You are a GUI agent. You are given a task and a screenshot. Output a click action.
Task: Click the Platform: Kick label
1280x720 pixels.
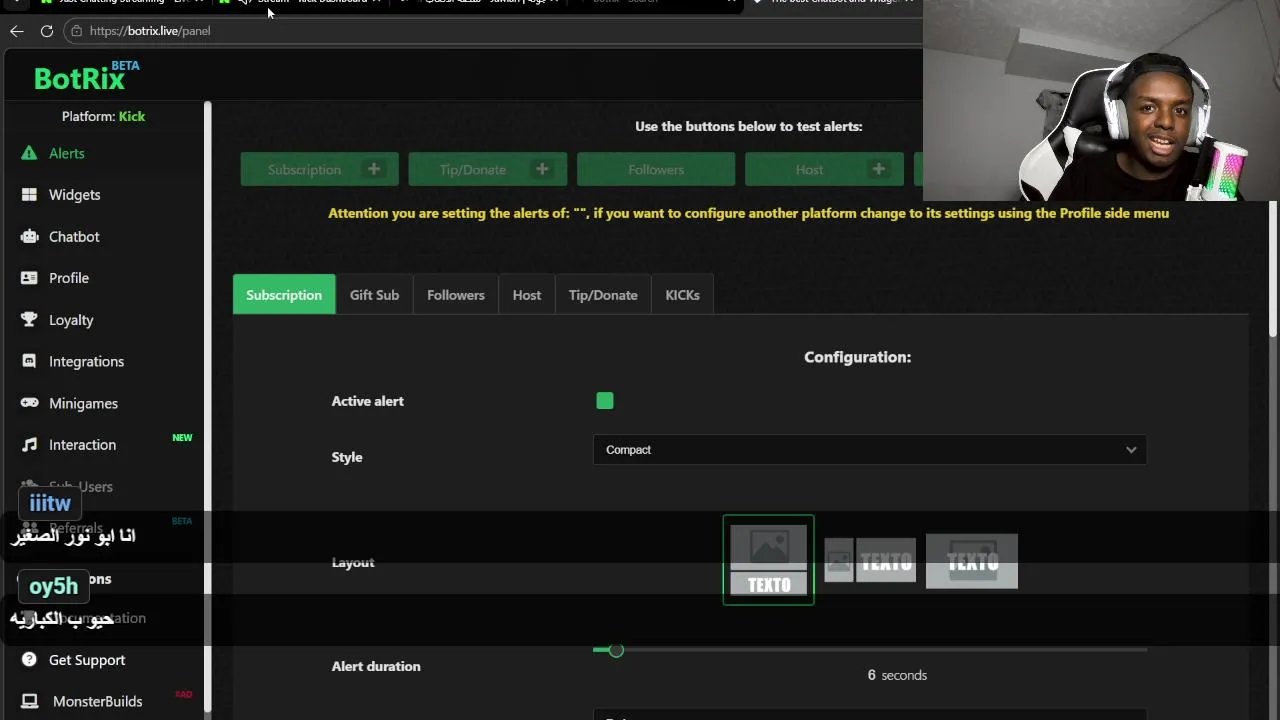[103, 116]
